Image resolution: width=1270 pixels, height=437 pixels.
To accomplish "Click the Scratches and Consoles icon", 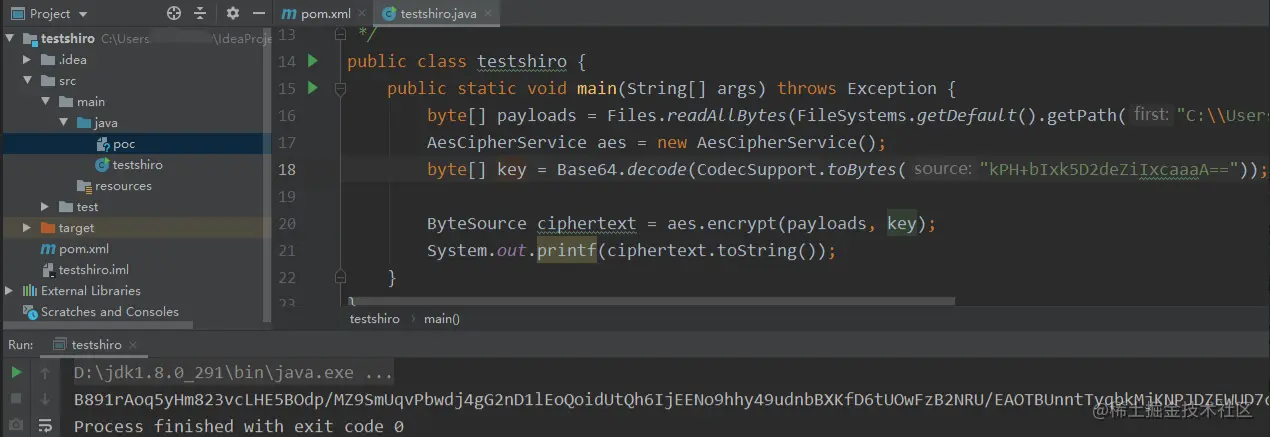I will pos(29,312).
